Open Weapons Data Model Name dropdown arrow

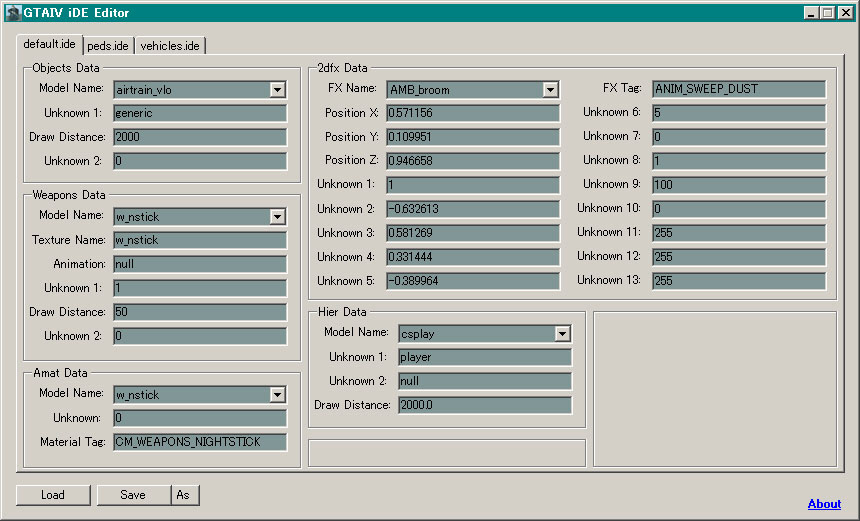click(278, 217)
